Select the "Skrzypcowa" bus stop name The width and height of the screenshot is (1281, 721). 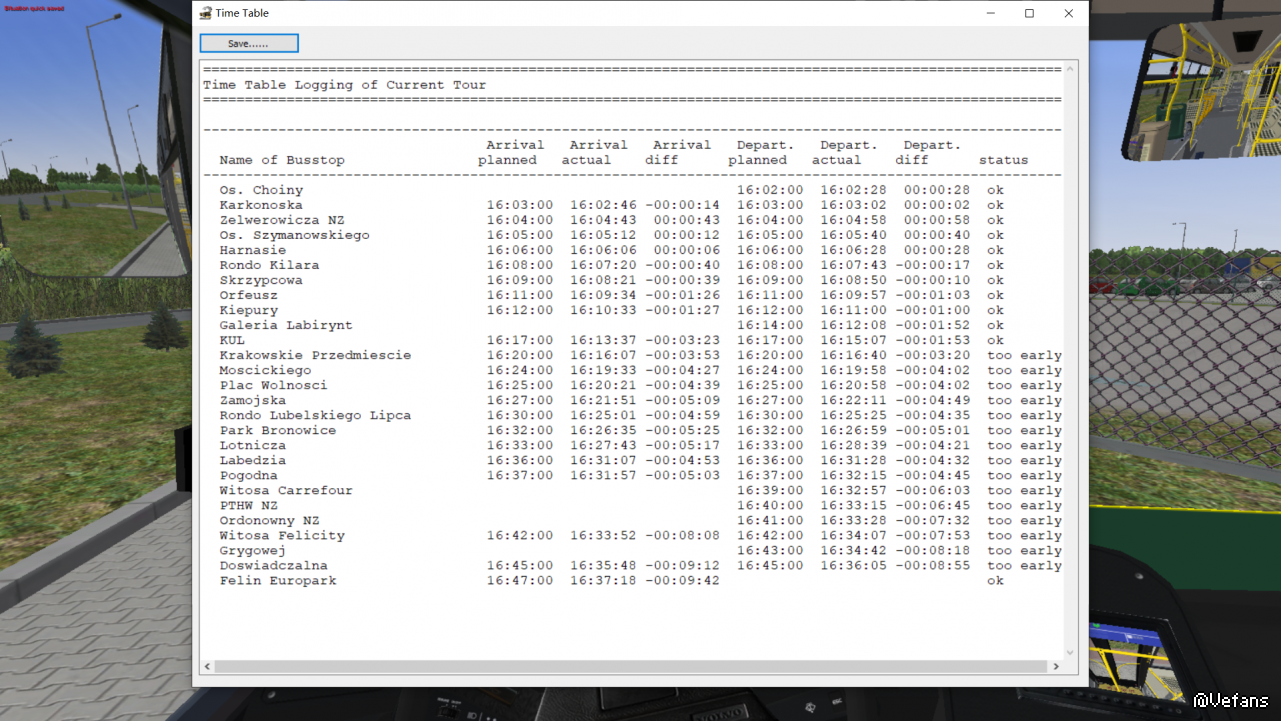[261, 280]
